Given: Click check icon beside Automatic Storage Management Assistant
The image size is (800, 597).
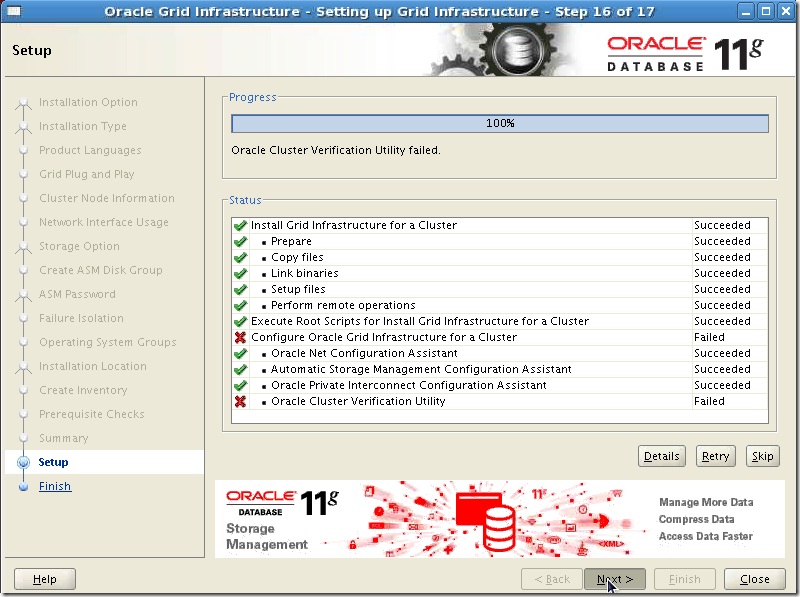Looking at the screenshot, I should pyautogui.click(x=240, y=369).
